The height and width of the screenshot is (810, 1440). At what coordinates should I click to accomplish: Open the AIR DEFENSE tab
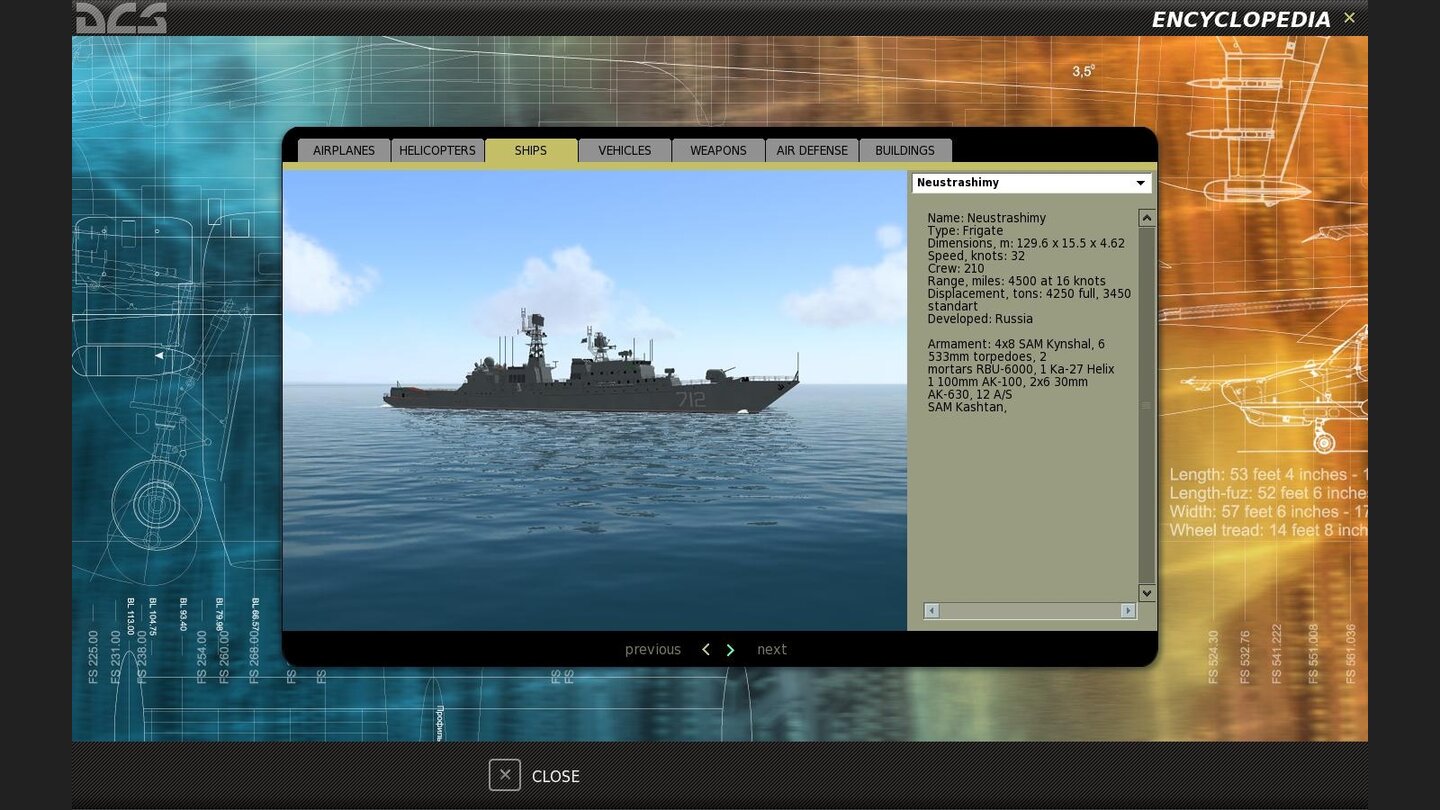pos(812,150)
